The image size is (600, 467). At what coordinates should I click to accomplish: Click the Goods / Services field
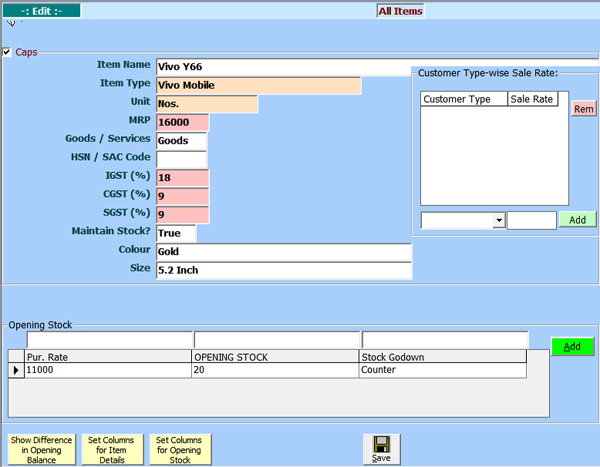(182, 141)
